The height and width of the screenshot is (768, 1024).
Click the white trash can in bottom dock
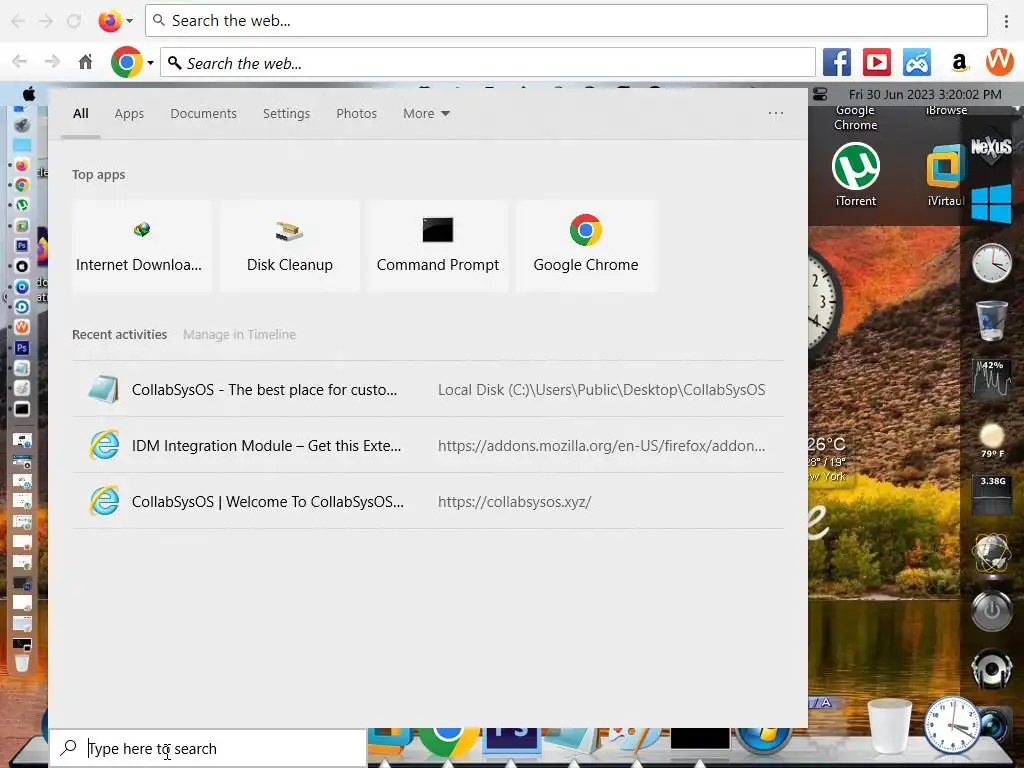tap(889, 725)
